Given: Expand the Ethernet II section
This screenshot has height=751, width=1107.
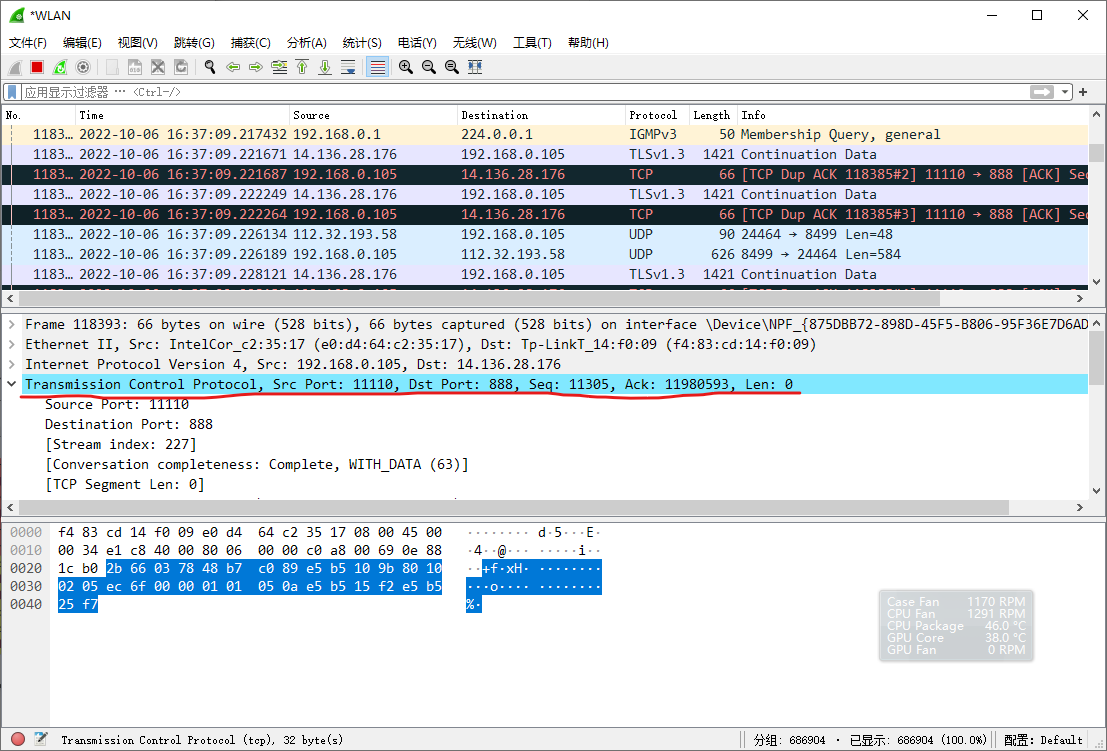Looking at the screenshot, I should point(12,345).
